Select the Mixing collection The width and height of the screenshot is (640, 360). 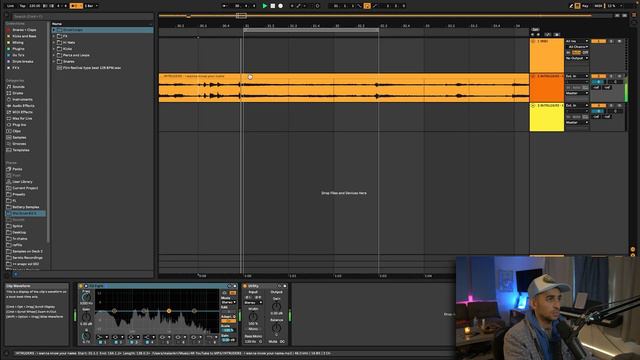[x=18, y=42]
